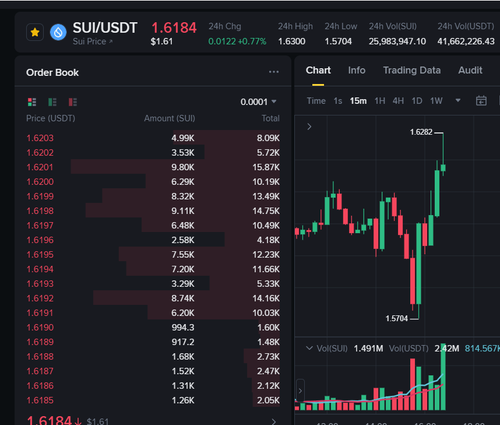Click the Total column header

(271, 118)
